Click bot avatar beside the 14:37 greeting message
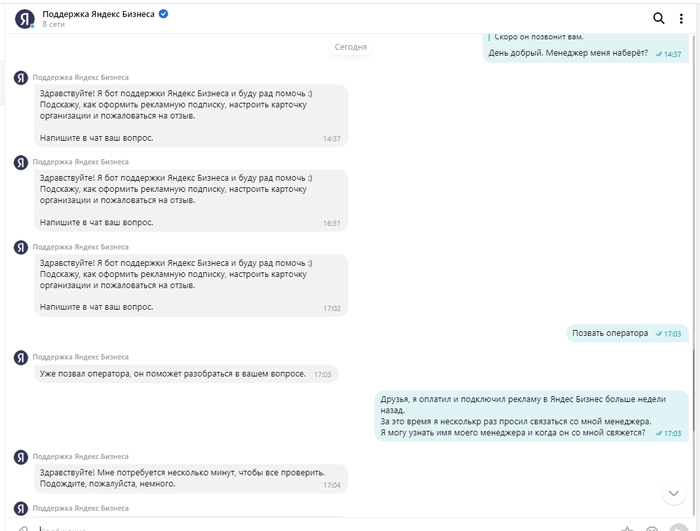 [x=20, y=77]
